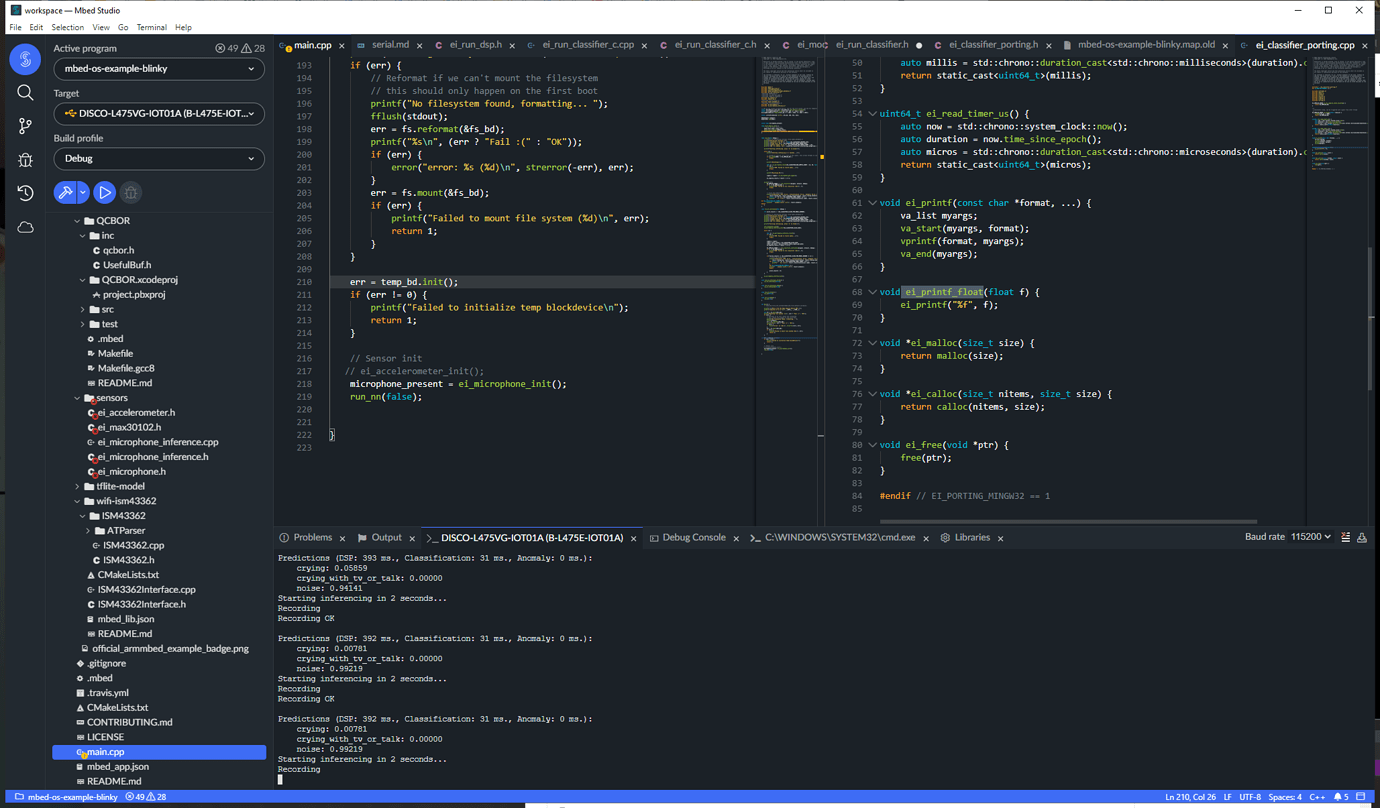This screenshot has height=808, width=1380.
Task: Select the Source Control sidebar icon
Action: [x=25, y=125]
